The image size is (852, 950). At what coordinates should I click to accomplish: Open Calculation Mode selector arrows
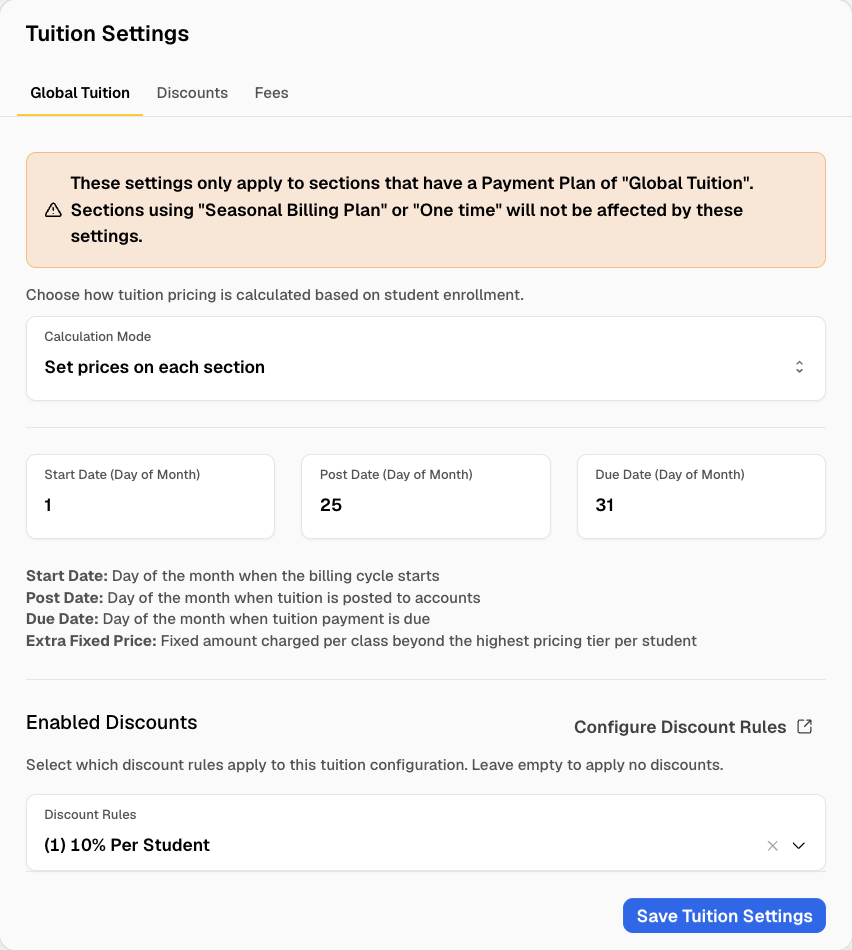click(799, 367)
